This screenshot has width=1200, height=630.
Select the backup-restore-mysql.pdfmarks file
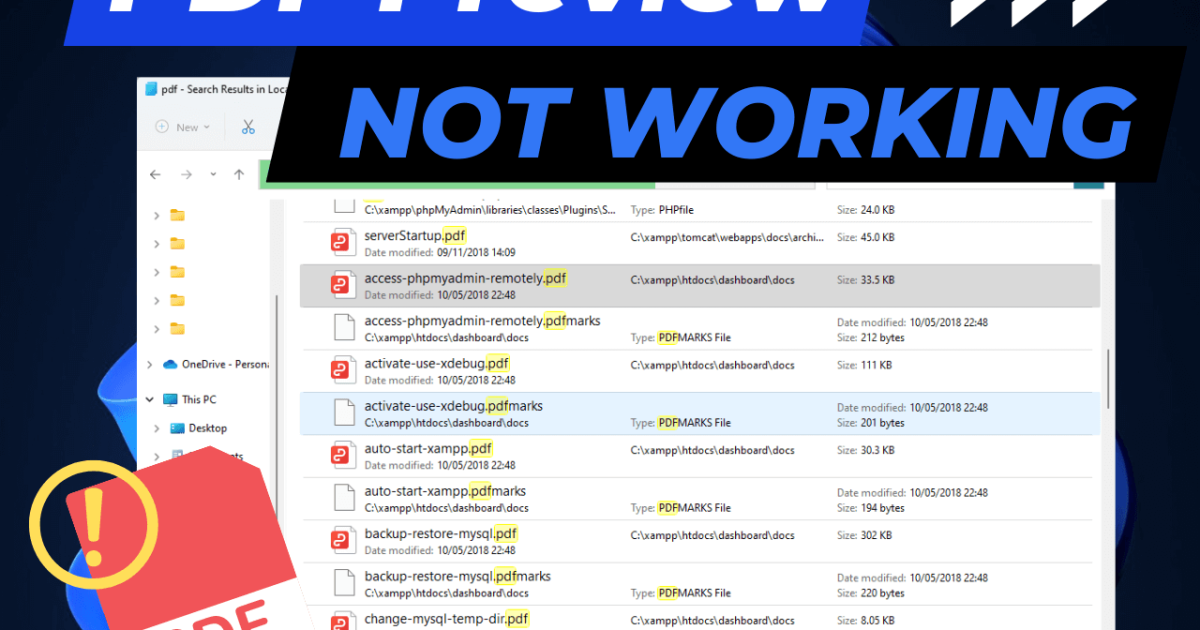click(x=699, y=583)
